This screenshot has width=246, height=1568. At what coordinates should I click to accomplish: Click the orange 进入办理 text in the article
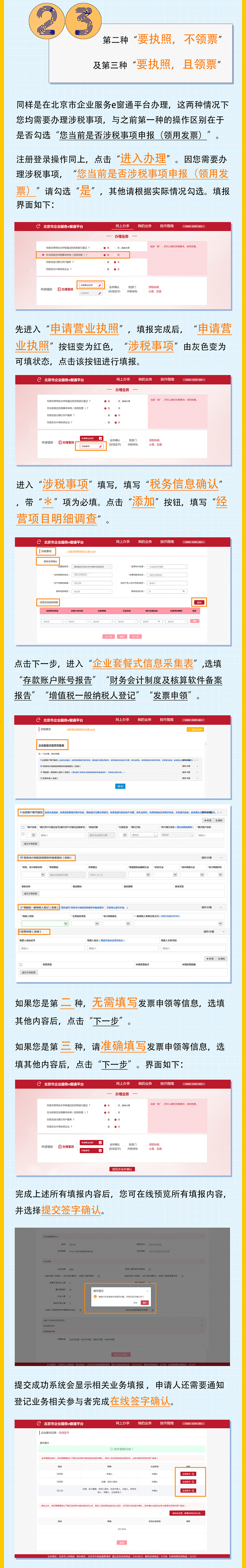click(x=143, y=158)
